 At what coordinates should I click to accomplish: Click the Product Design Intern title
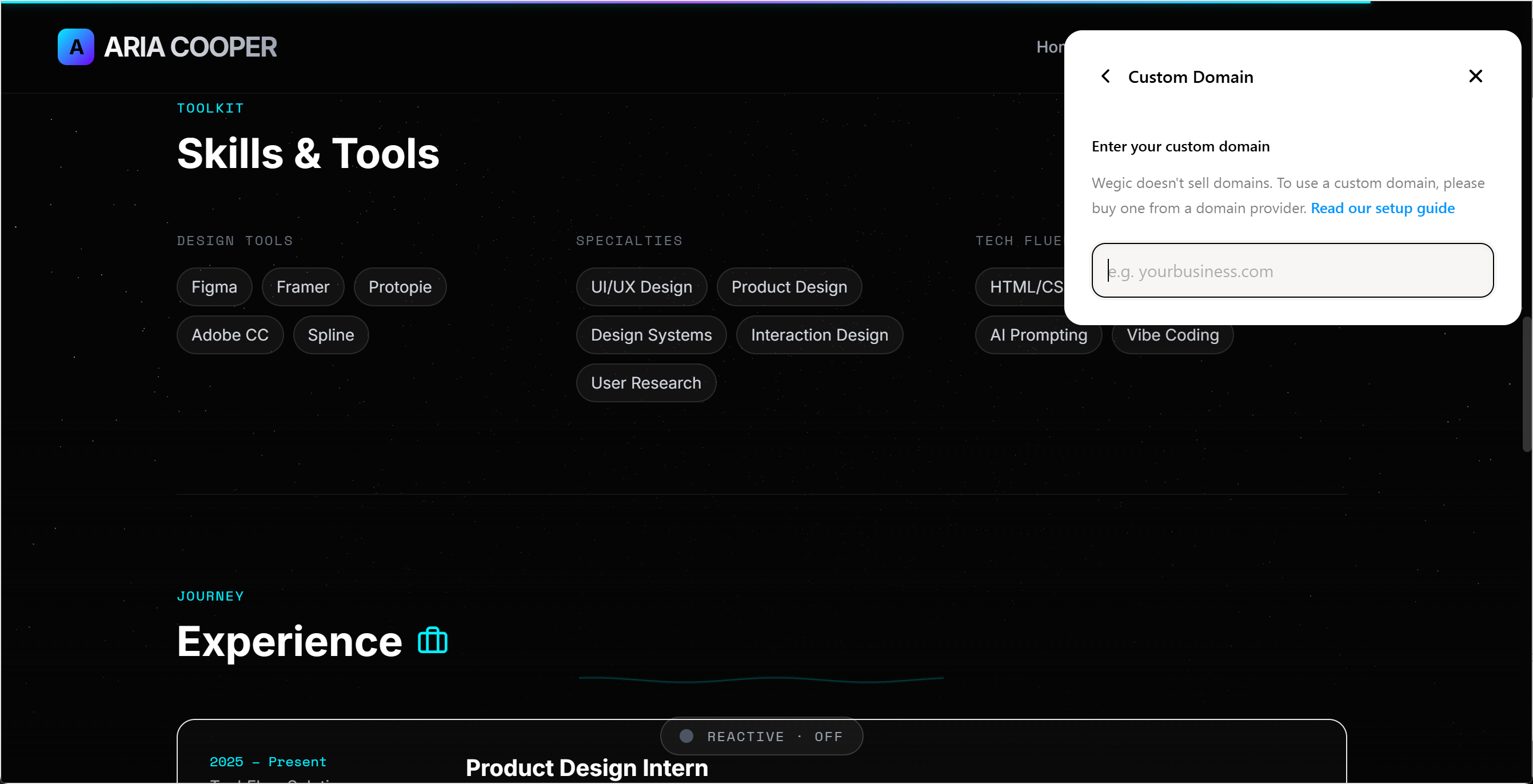click(587, 768)
